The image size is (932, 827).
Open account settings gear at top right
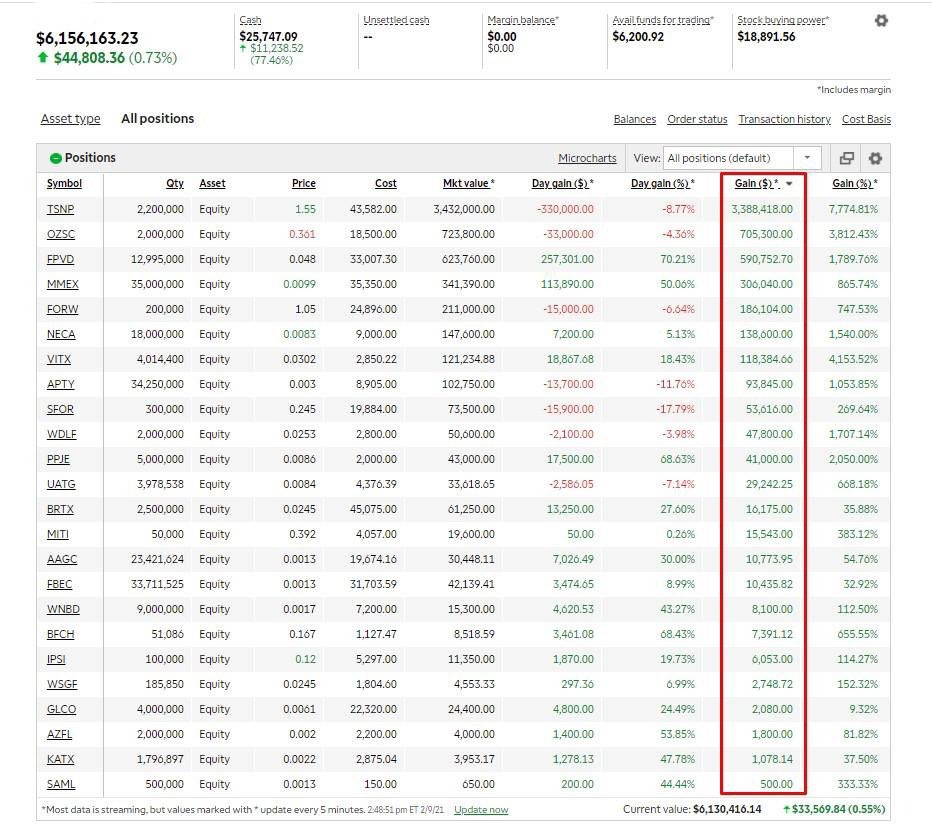coord(881,21)
